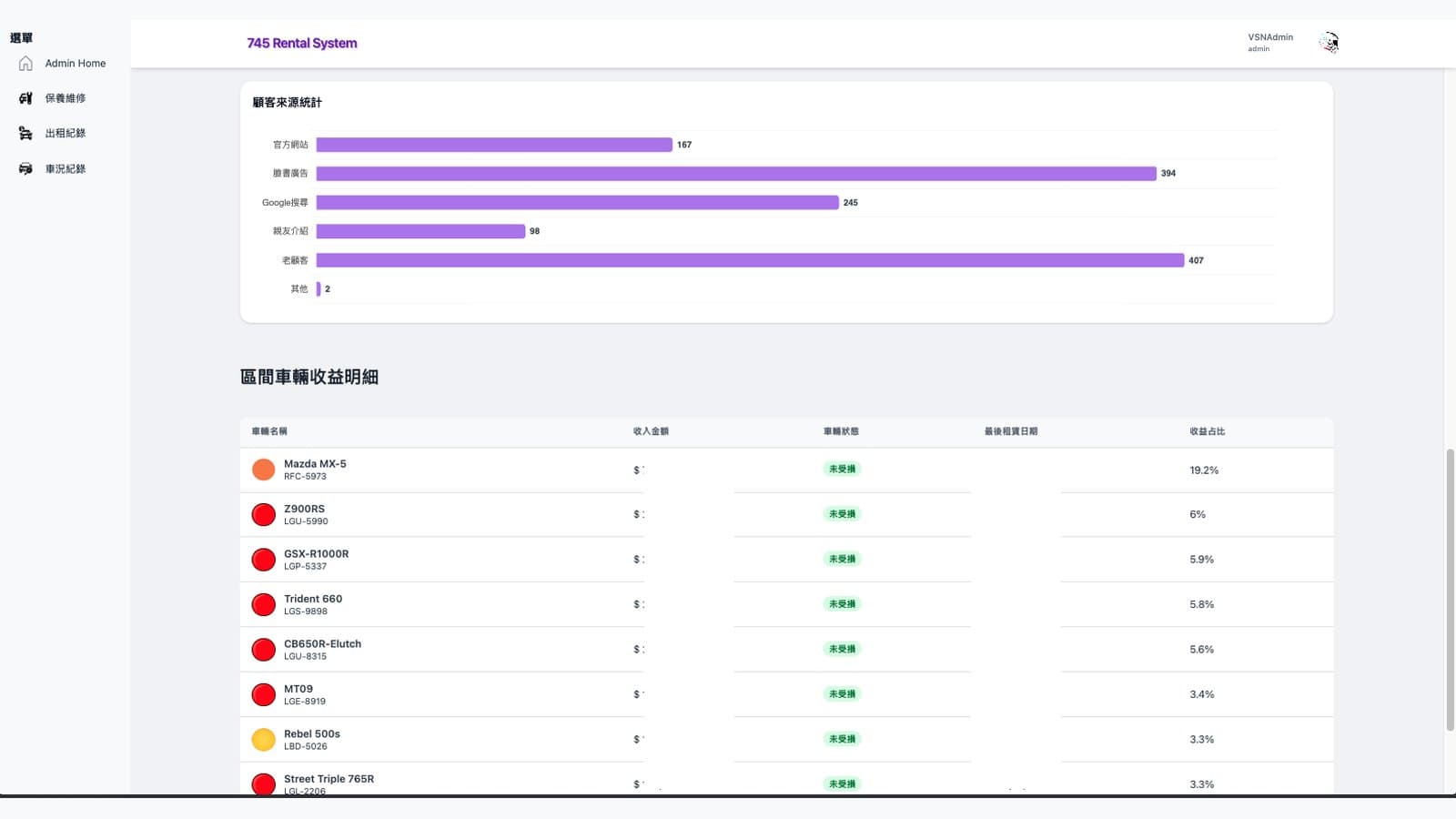Viewport: 1456px width, 819px height.
Task: Click the 745 Rental System title link
Action: click(x=302, y=43)
